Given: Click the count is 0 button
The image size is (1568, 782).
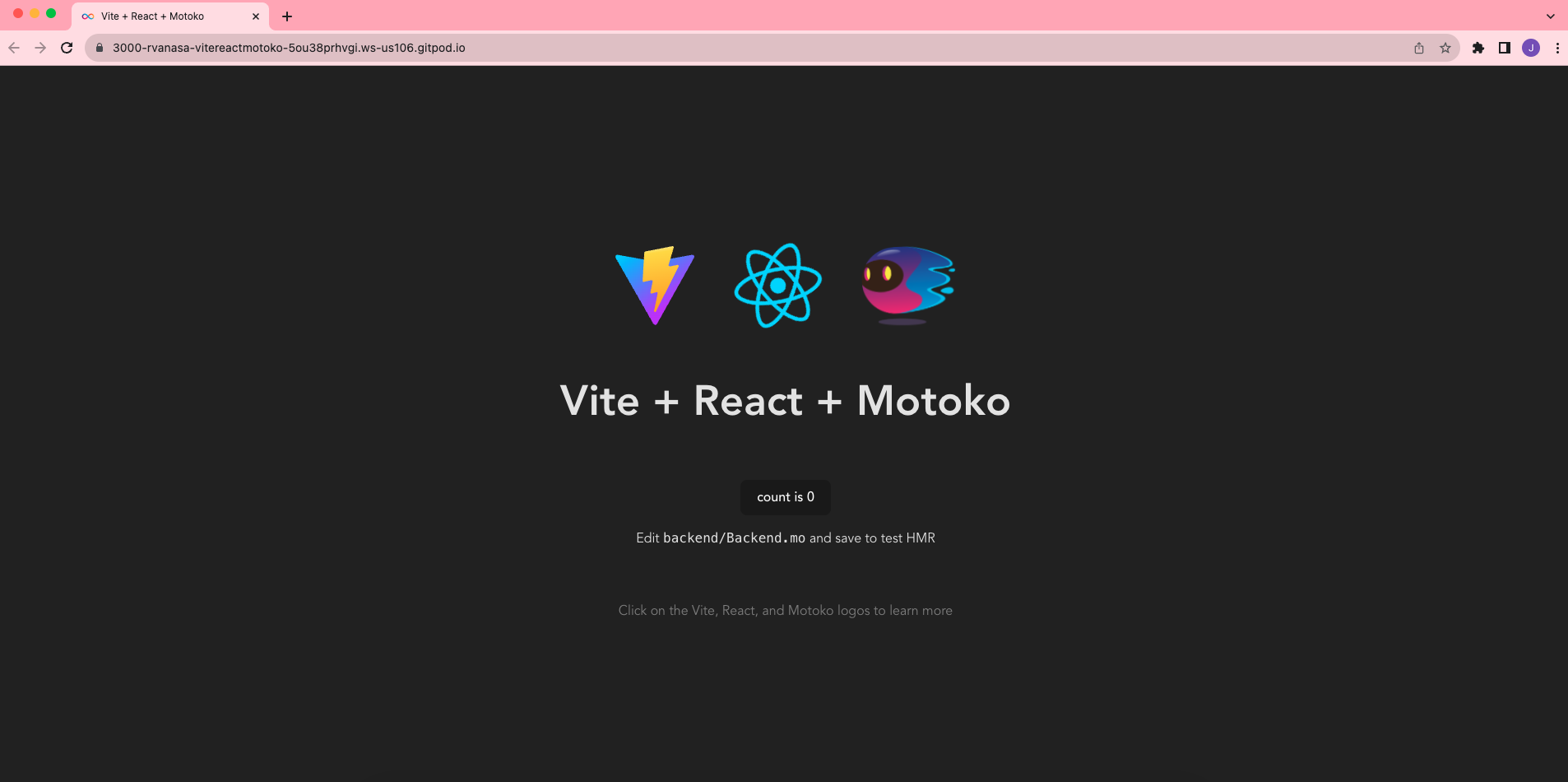Looking at the screenshot, I should pyautogui.click(x=786, y=497).
